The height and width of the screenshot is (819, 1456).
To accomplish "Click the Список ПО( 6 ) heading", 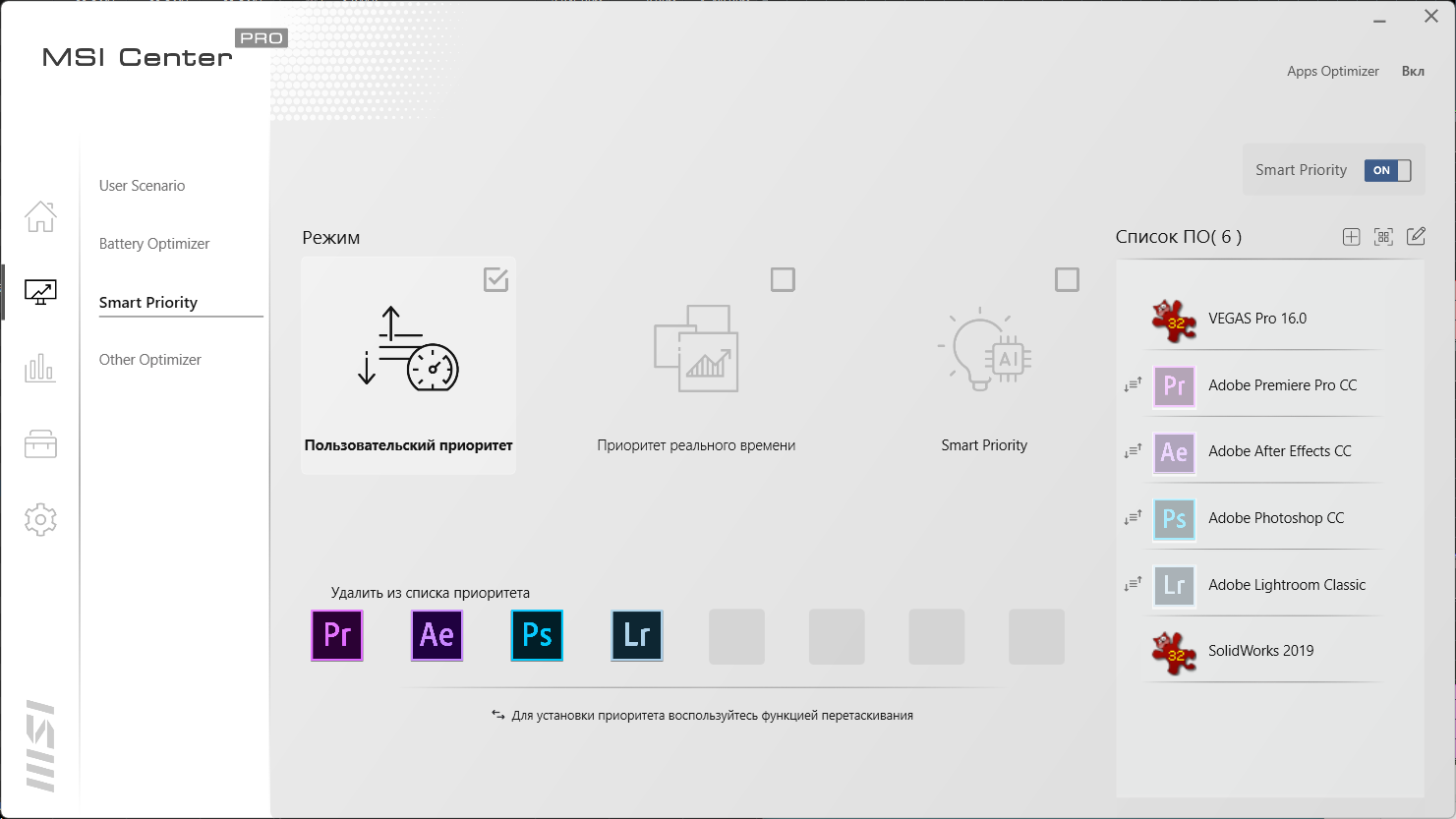I will [x=1178, y=237].
